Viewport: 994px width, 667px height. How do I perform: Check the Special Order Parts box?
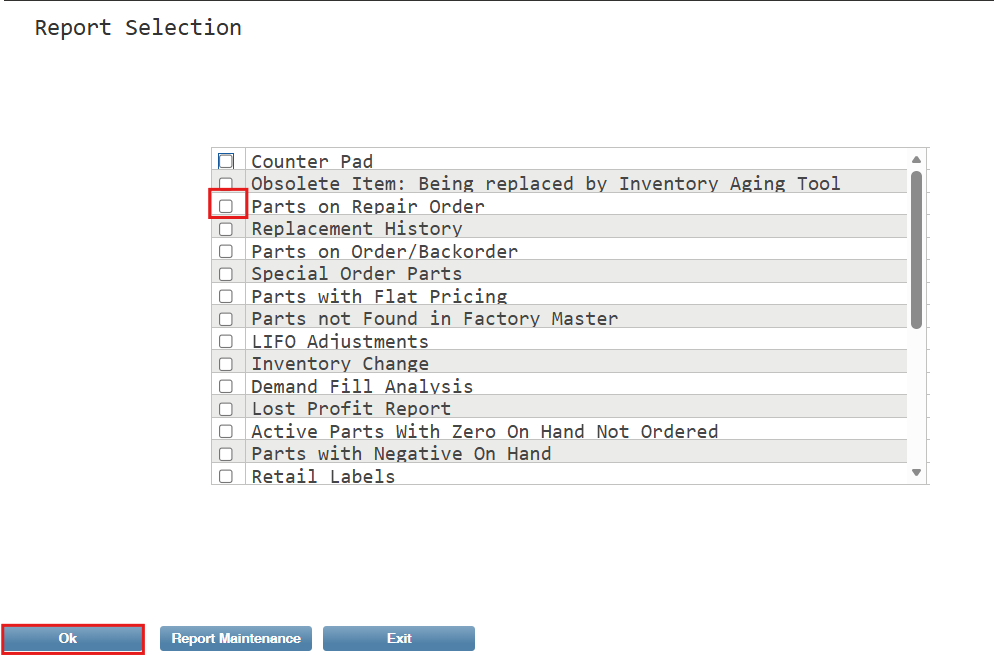[226, 274]
